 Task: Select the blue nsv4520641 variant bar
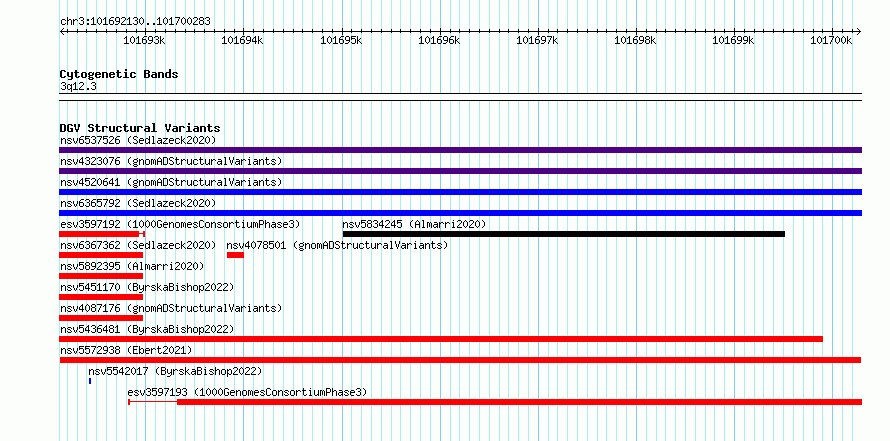(x=460, y=192)
